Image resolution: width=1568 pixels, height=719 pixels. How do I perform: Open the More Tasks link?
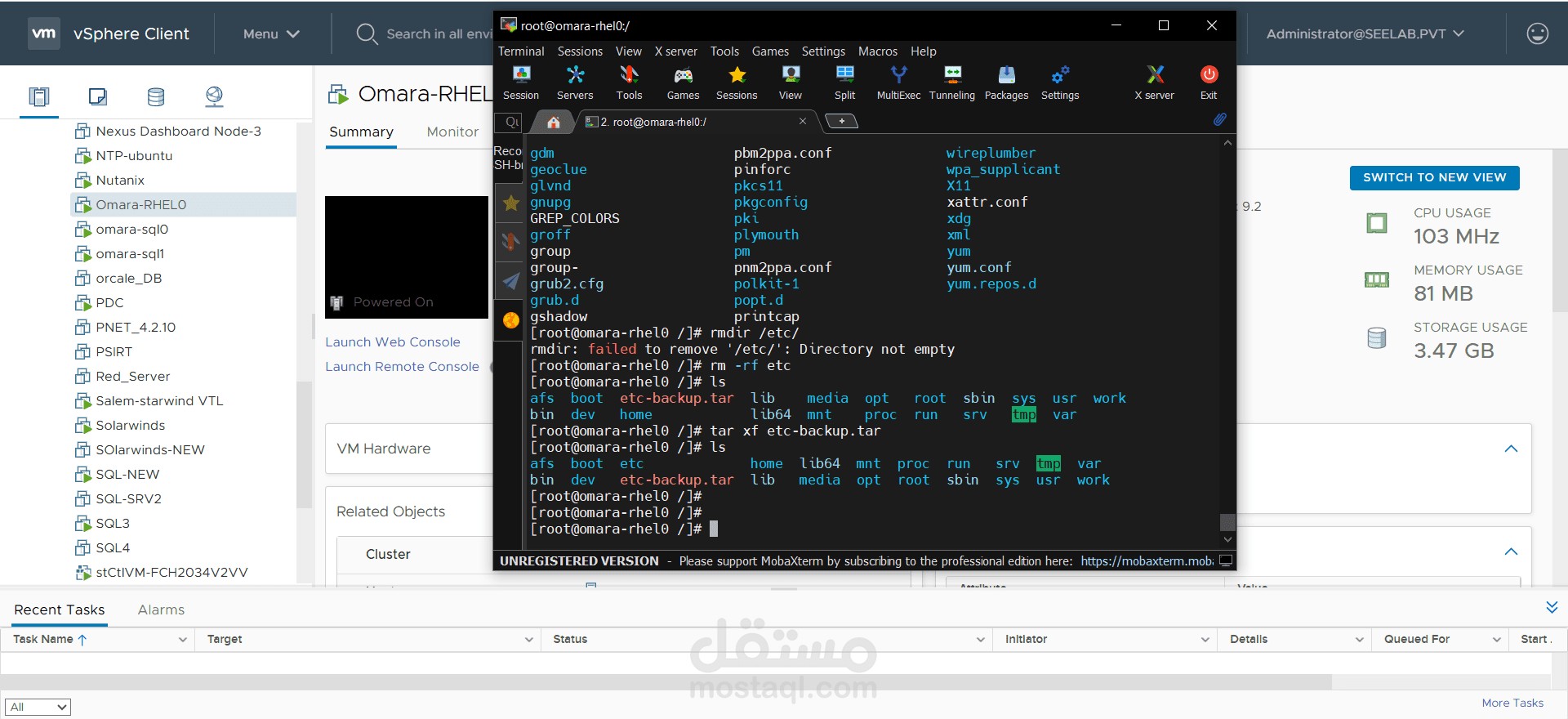pos(1512,703)
